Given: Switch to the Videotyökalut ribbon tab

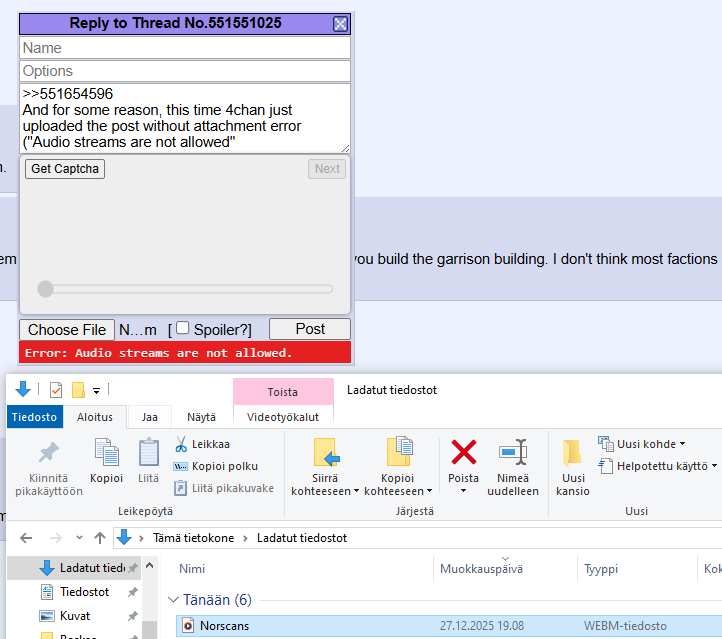Looking at the screenshot, I should click(x=283, y=417).
